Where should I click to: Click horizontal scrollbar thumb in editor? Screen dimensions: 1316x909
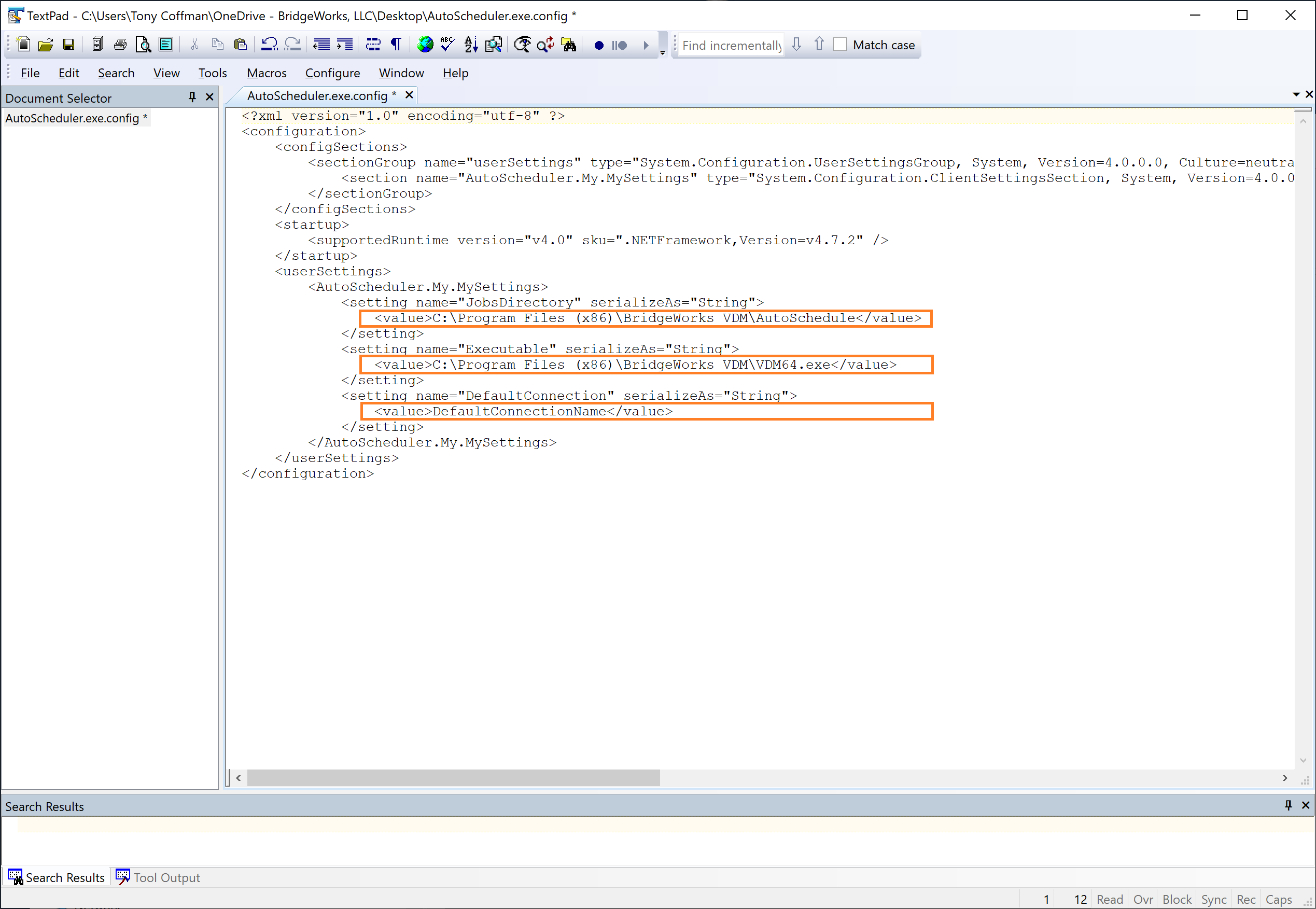453,778
